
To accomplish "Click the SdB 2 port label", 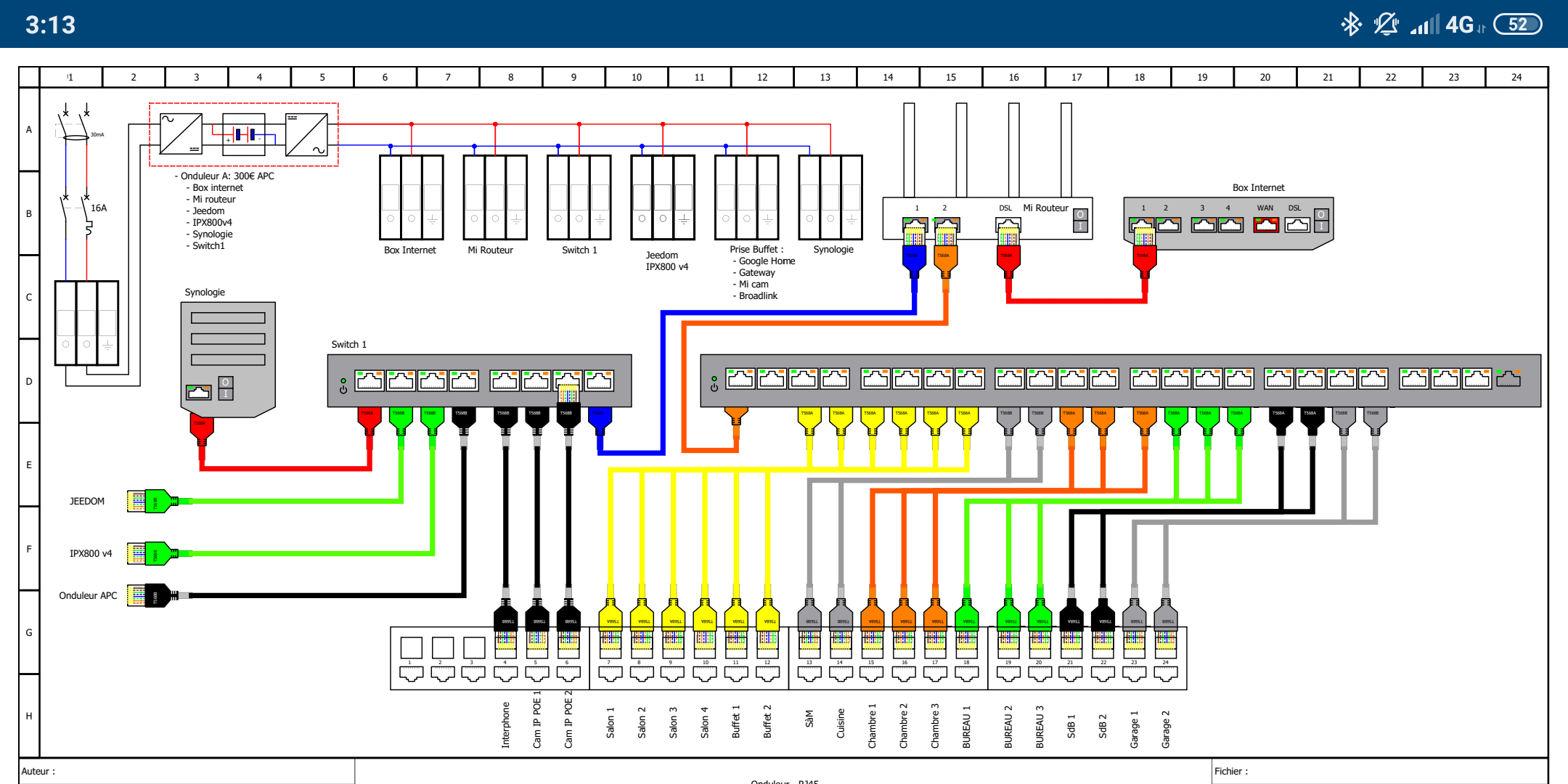I will [x=1103, y=726].
